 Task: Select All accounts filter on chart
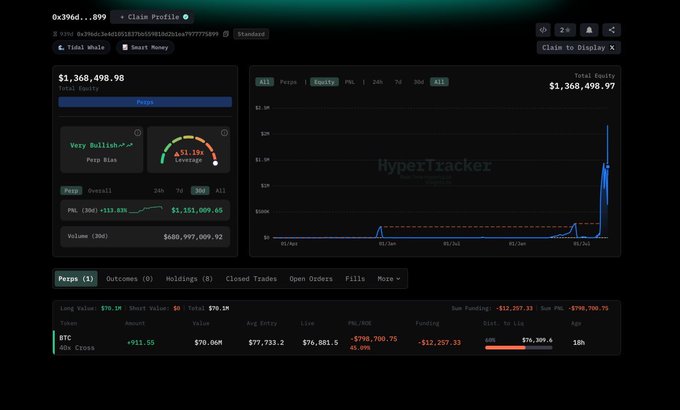[x=265, y=82]
